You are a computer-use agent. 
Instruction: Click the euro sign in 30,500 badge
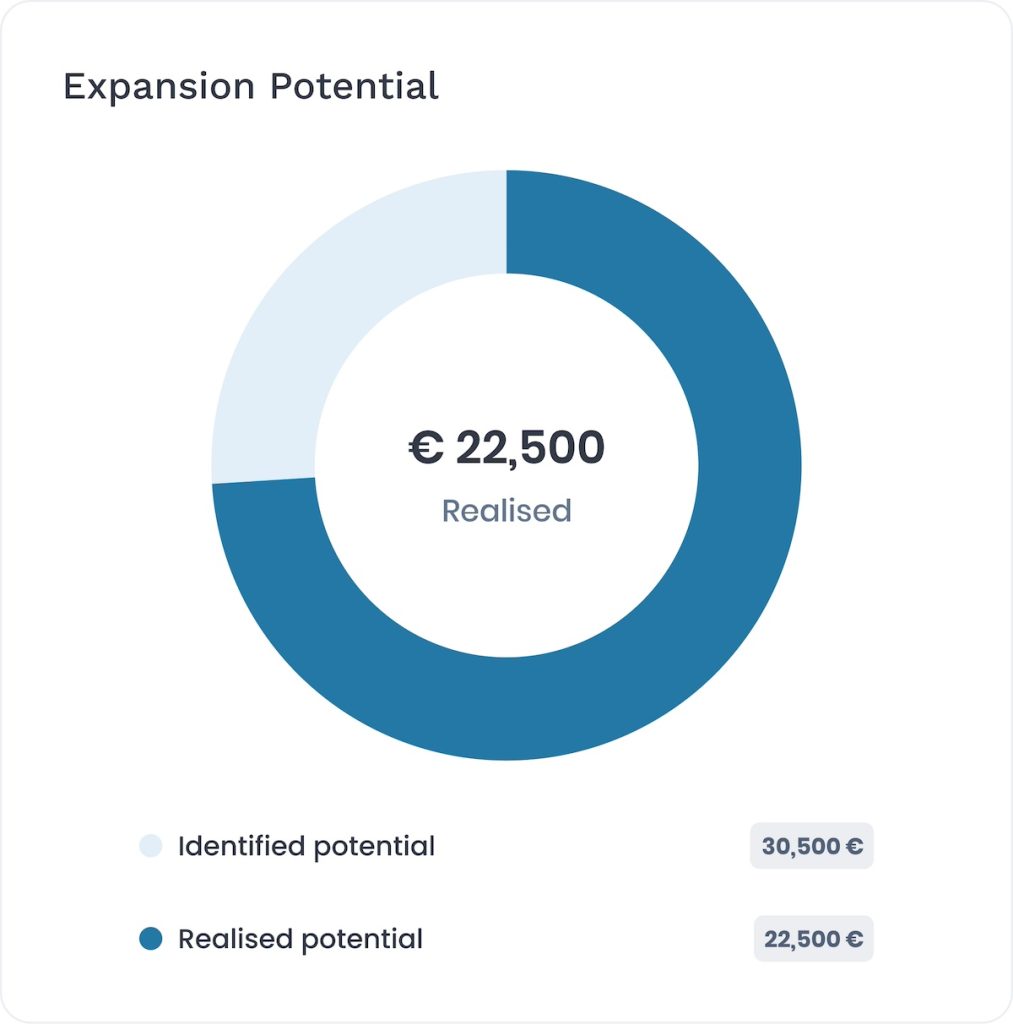point(854,846)
